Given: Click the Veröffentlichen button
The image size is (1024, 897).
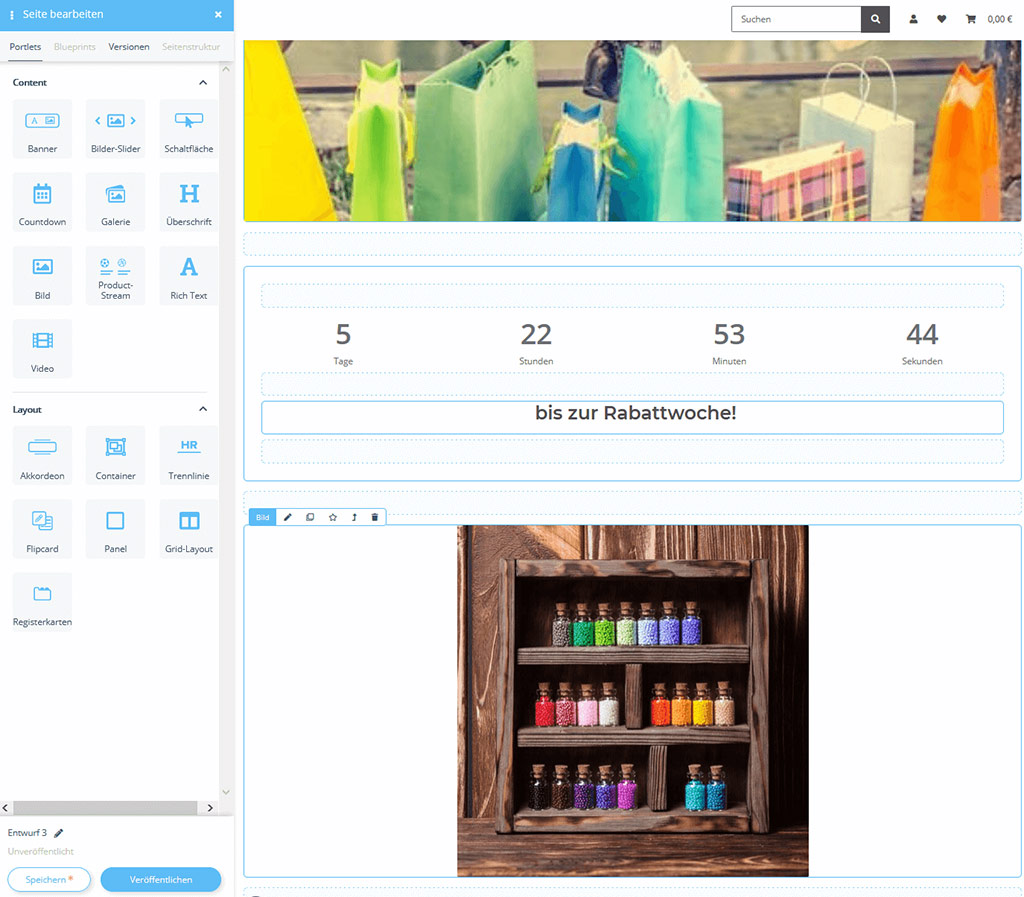Looking at the screenshot, I should [x=161, y=879].
